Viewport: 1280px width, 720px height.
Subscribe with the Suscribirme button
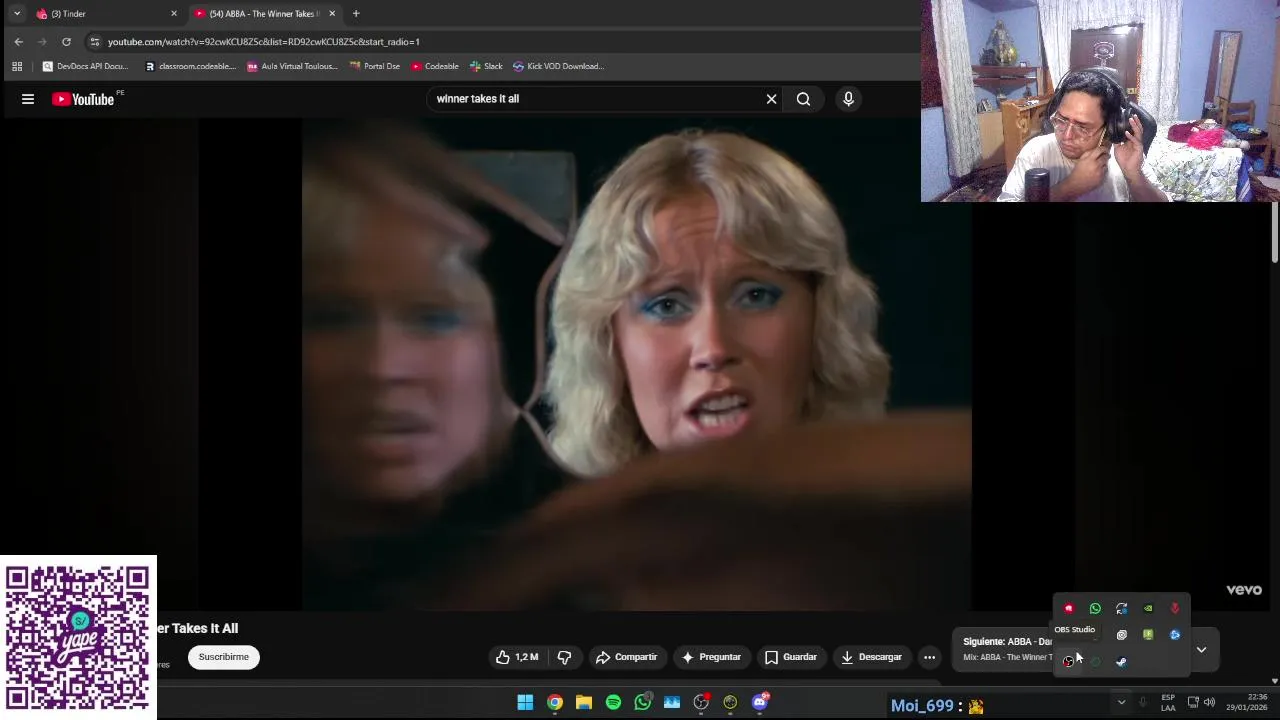tap(223, 657)
